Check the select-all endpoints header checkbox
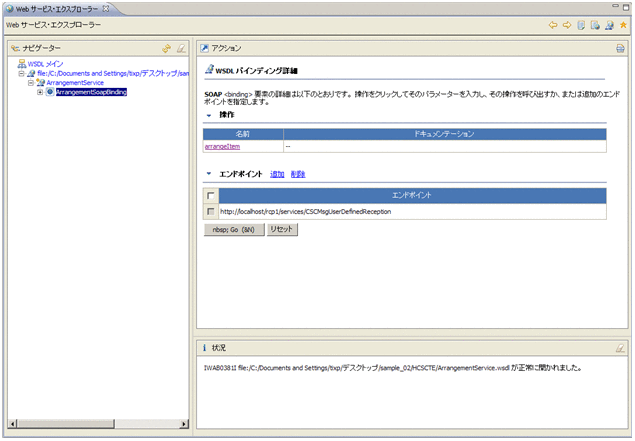The height and width of the screenshot is (441, 635). (x=209, y=196)
